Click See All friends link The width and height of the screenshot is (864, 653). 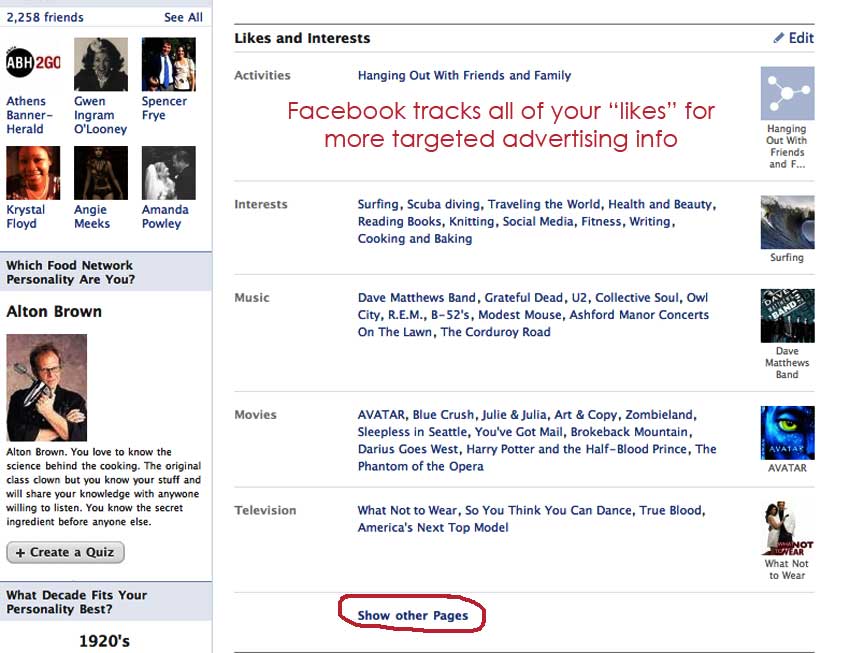click(x=183, y=17)
